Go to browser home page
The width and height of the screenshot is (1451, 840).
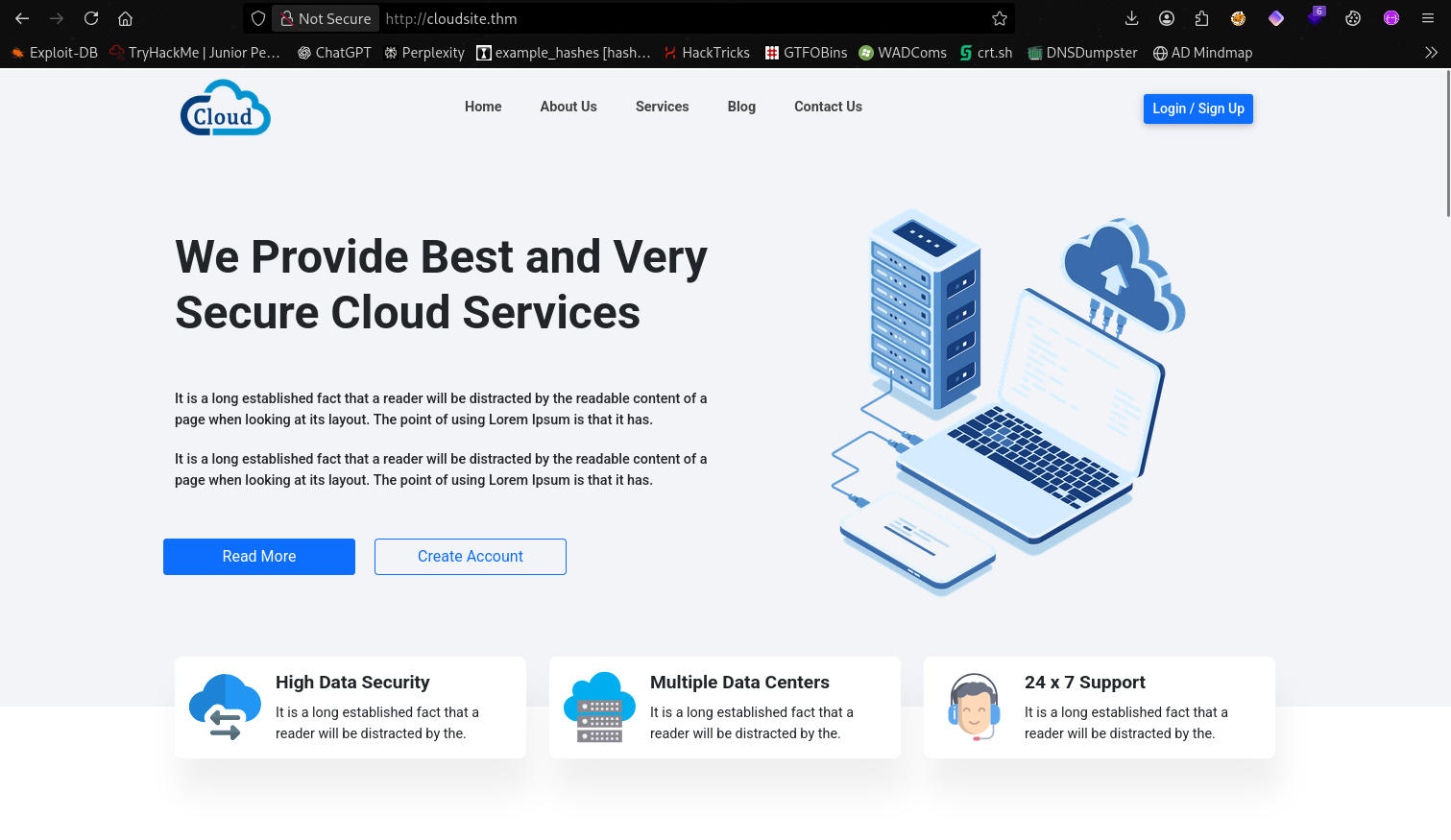pos(125,18)
